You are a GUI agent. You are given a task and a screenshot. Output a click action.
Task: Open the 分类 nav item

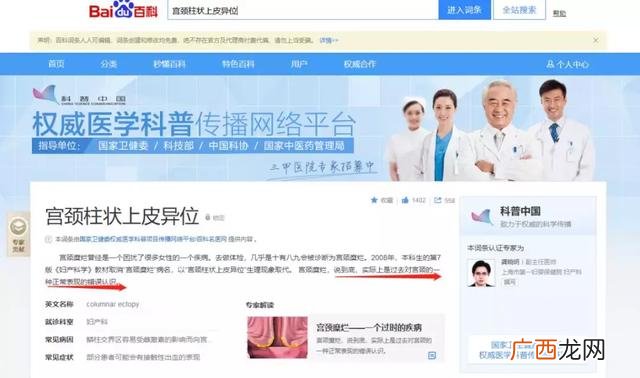click(x=109, y=64)
